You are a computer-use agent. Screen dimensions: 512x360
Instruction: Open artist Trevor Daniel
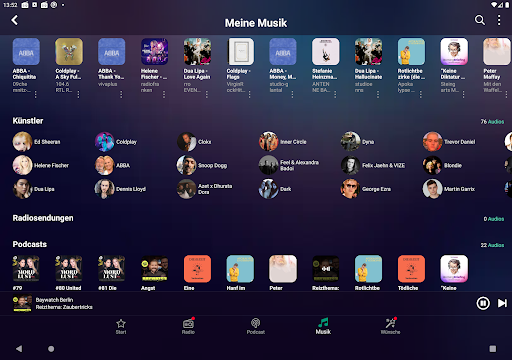449,142
